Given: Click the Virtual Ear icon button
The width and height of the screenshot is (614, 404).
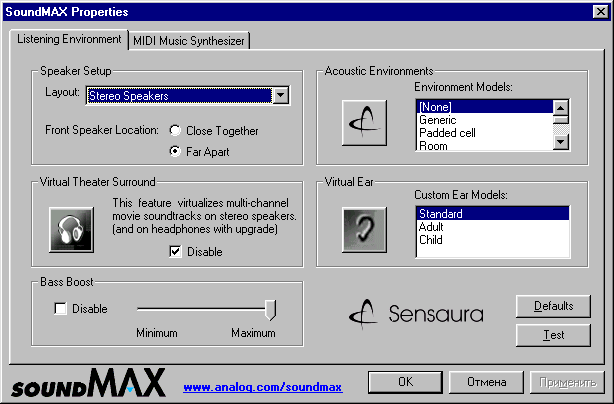Looking at the screenshot, I should (x=364, y=230).
